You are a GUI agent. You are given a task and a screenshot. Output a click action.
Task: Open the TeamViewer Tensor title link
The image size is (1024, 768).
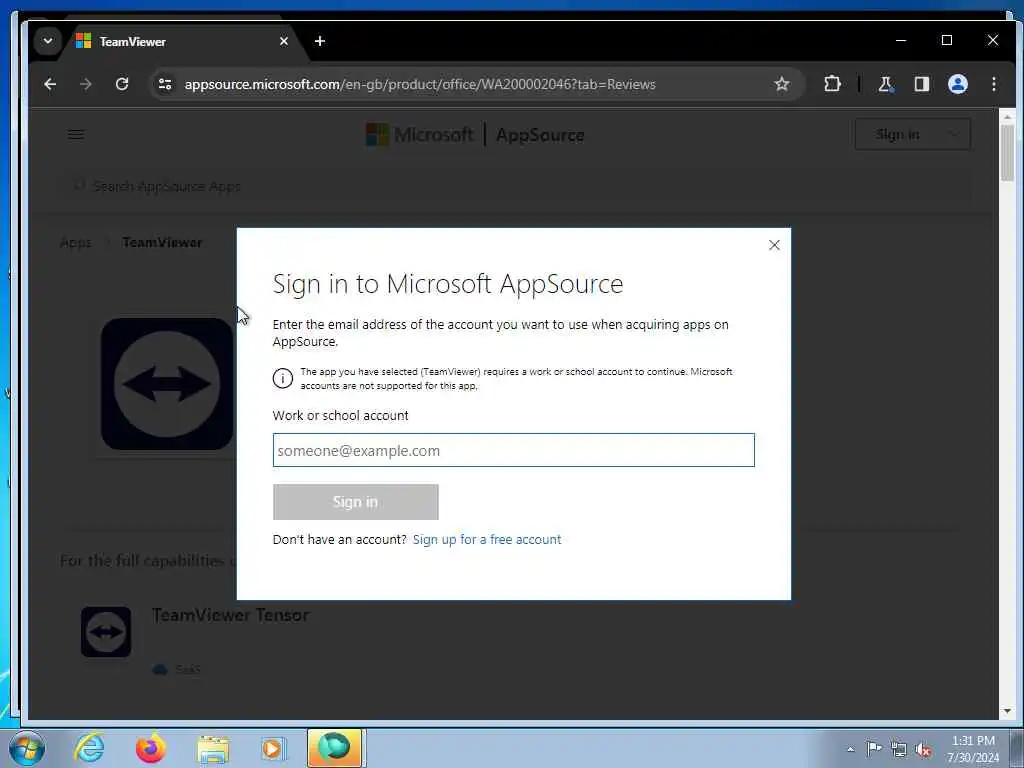click(x=231, y=615)
